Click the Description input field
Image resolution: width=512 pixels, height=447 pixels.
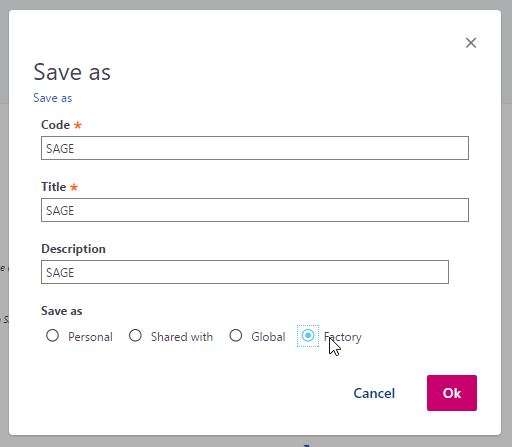pos(245,272)
